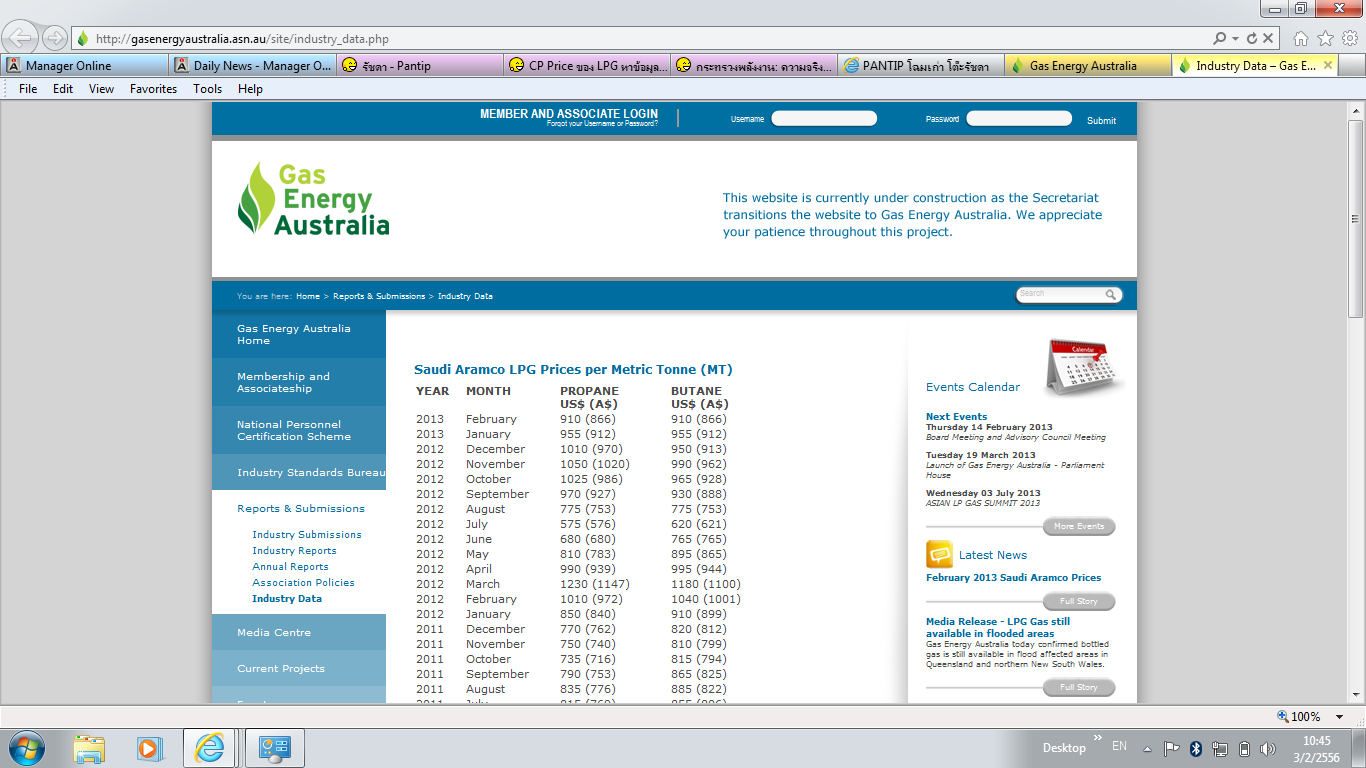Open Industry Standards Bureau sidebar item
The width and height of the screenshot is (1366, 768).
[x=298, y=472]
